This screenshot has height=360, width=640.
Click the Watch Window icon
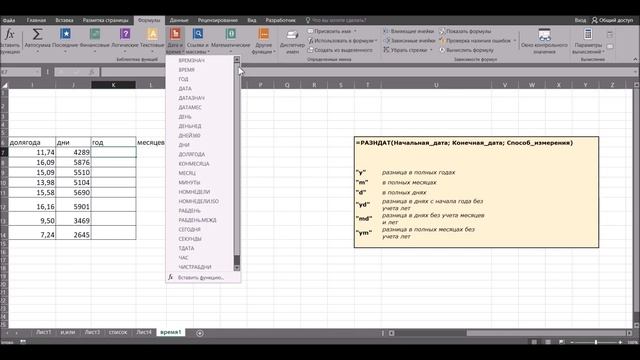tap(544, 35)
